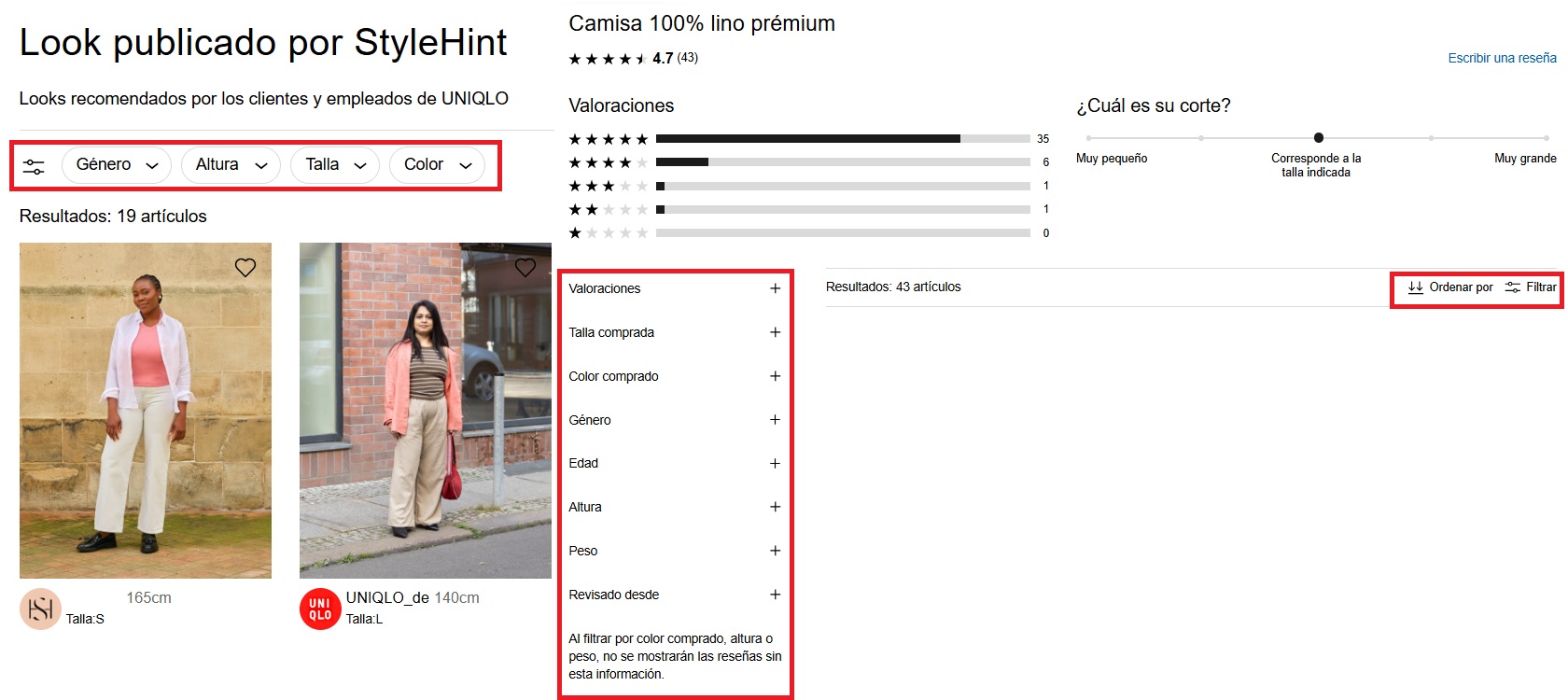
Task: Click the Filtrar button
Action: [1531, 287]
